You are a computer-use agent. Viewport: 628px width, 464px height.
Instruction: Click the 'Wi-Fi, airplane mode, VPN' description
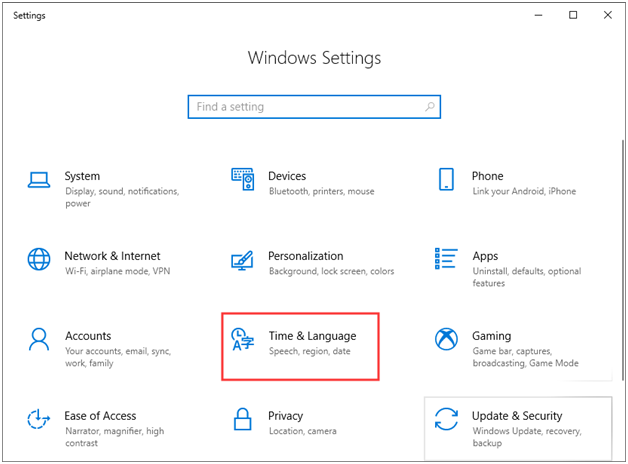[118, 271]
